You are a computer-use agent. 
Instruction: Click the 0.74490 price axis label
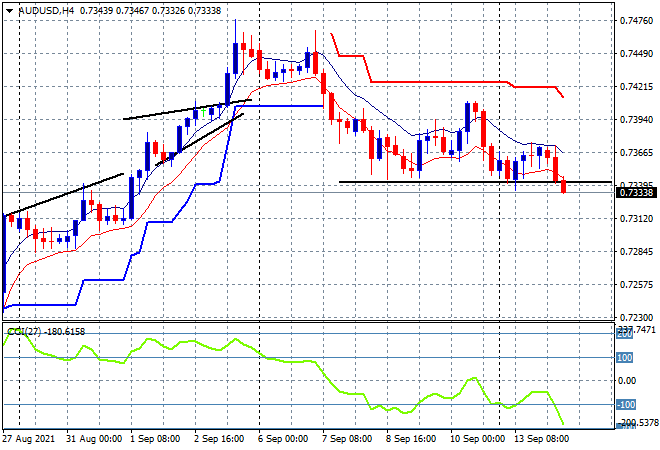[x=636, y=53]
